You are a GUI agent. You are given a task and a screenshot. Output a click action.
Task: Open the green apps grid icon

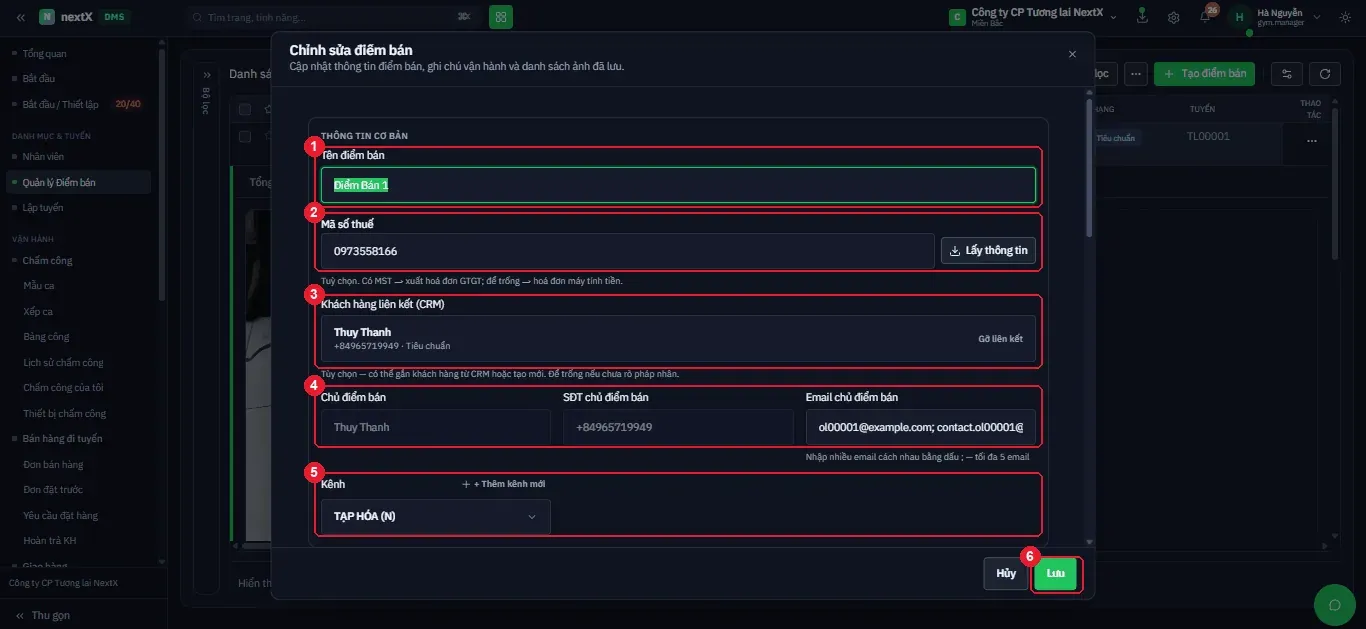click(500, 16)
